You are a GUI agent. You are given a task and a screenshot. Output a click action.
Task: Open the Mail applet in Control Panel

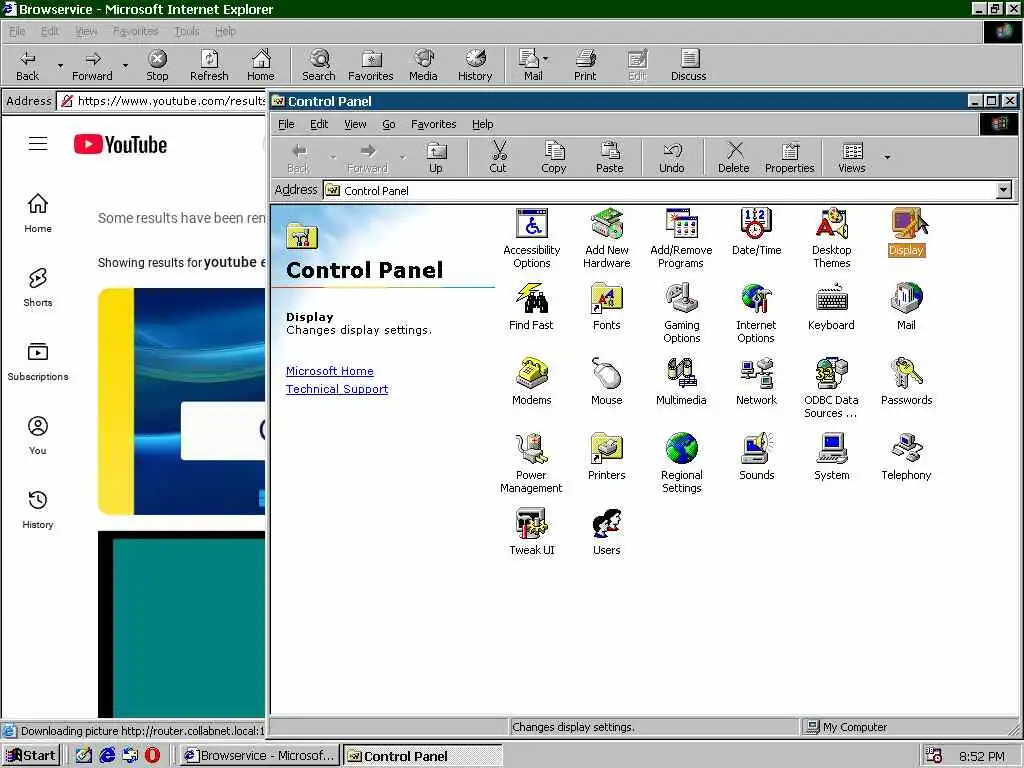pyautogui.click(x=906, y=307)
